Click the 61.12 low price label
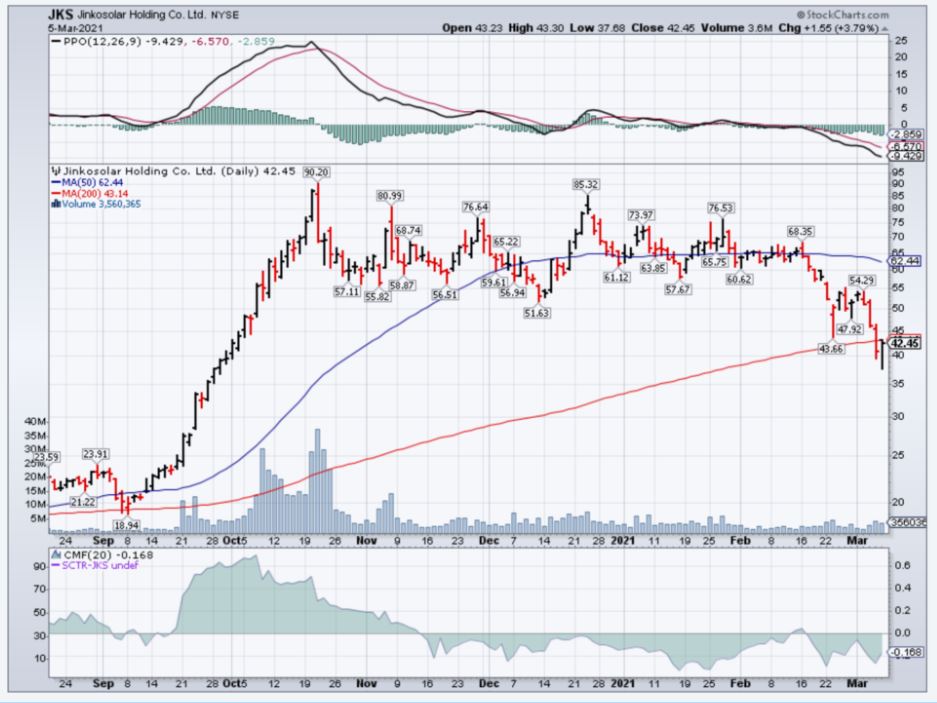The image size is (937, 703). [x=616, y=277]
